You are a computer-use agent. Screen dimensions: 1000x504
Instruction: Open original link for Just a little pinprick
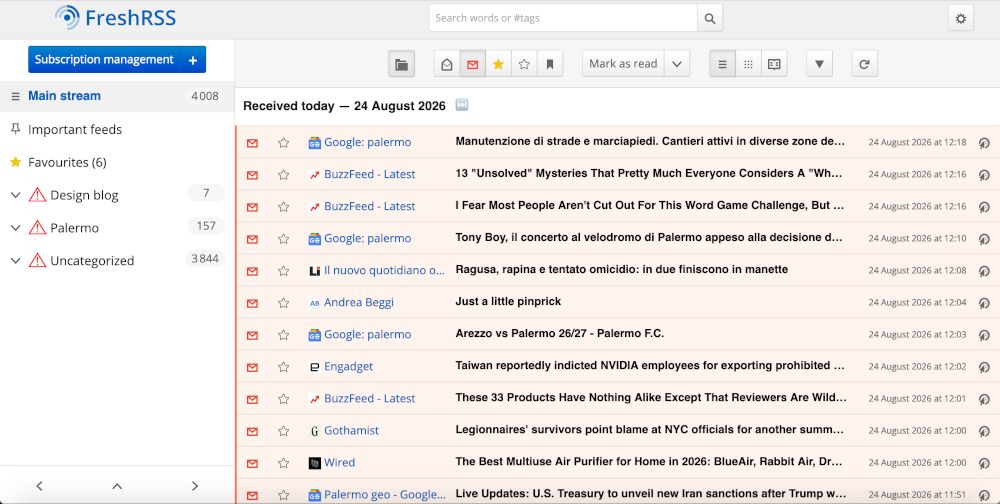(984, 303)
